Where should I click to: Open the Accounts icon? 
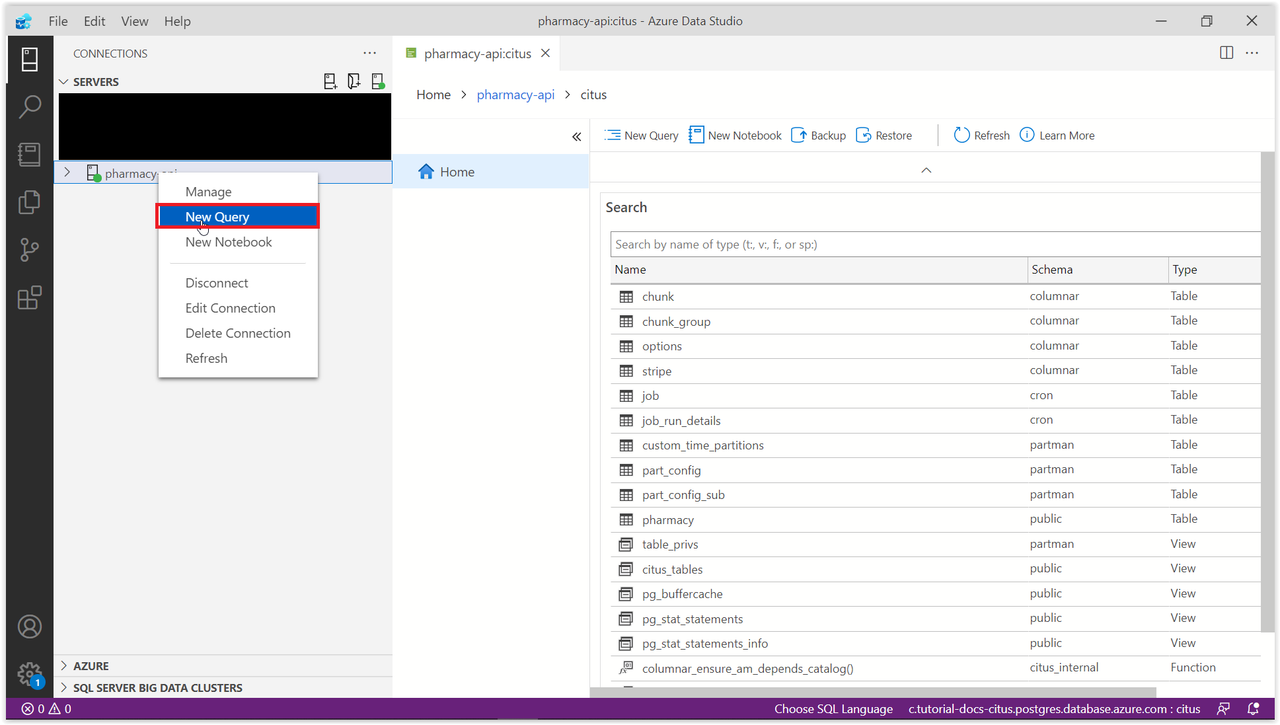(30, 627)
